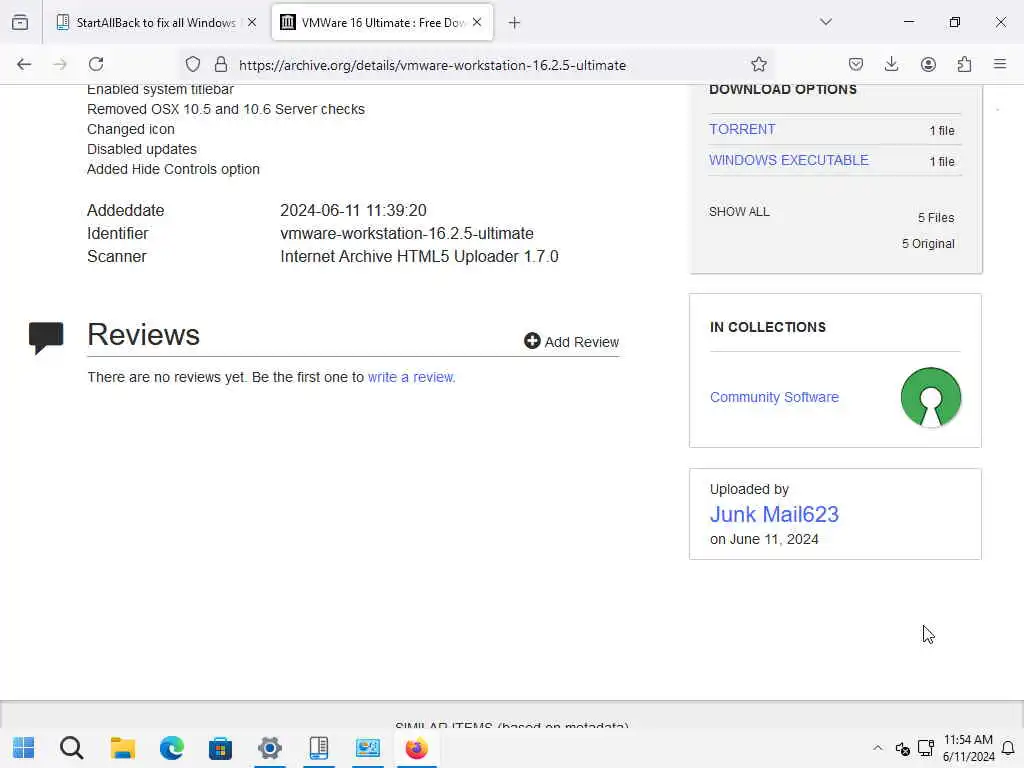The image size is (1024, 768).
Task: Expand the list all tabs chevron
Action: (x=826, y=22)
